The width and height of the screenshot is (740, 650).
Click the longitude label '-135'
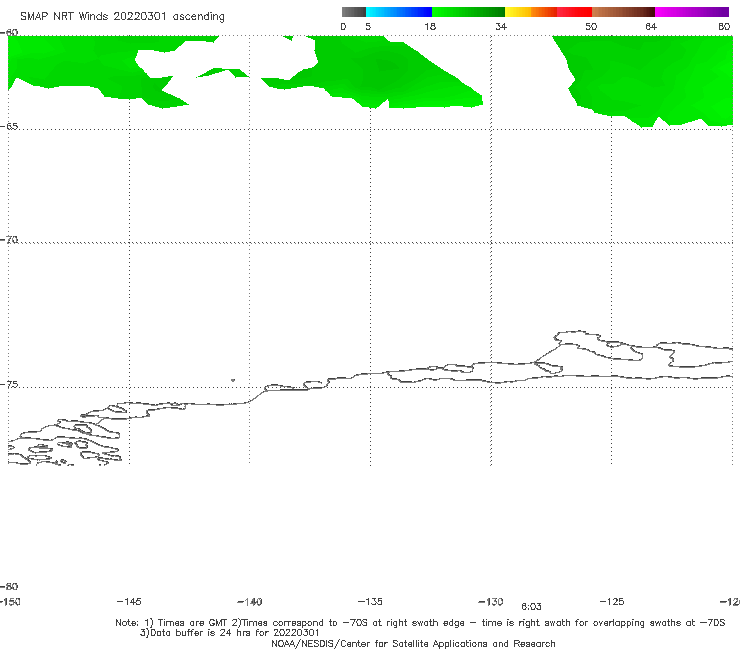pyautogui.click(x=370, y=601)
